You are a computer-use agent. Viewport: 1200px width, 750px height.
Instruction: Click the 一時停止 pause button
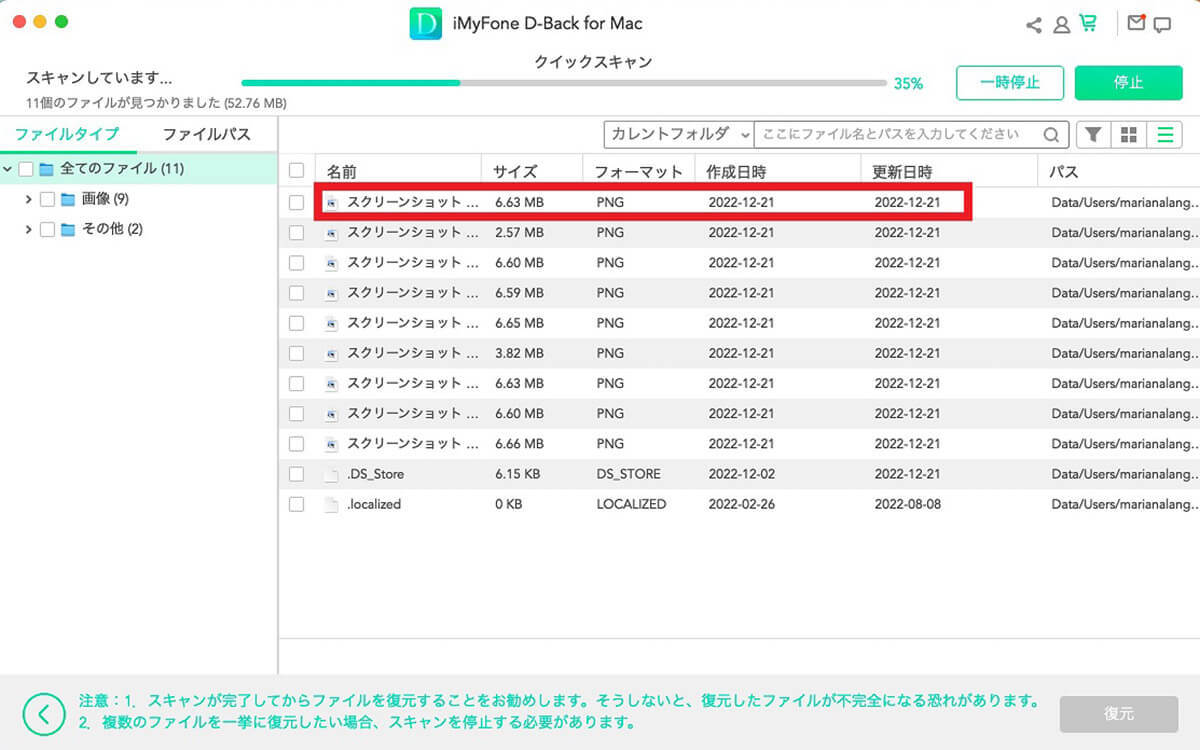click(1010, 82)
